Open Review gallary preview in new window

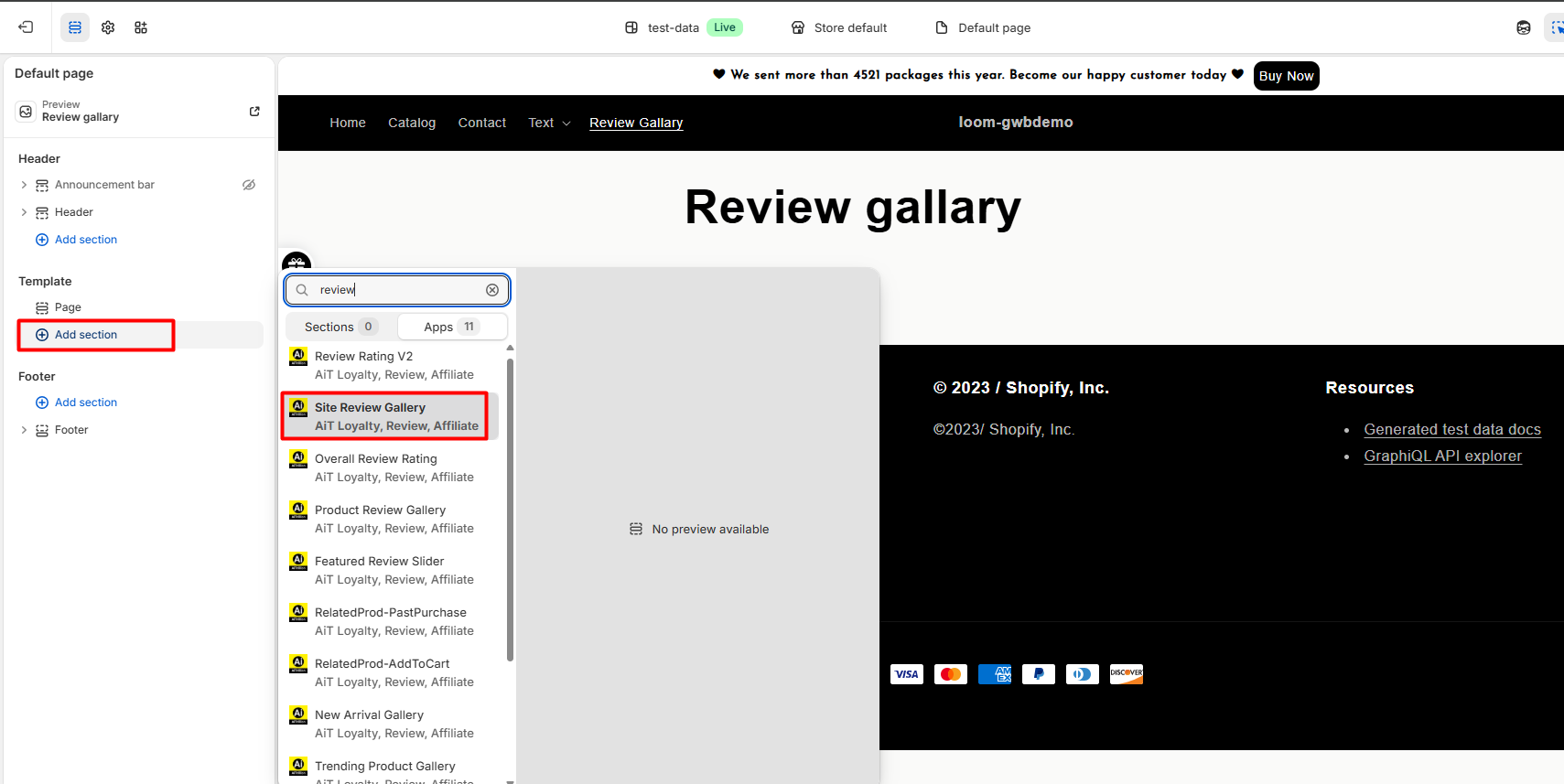pyautogui.click(x=254, y=112)
